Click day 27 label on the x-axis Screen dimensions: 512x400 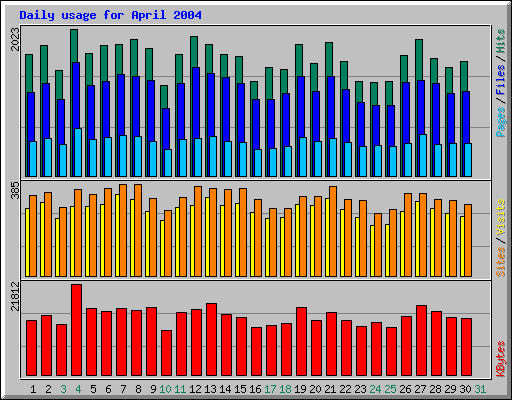420,389
